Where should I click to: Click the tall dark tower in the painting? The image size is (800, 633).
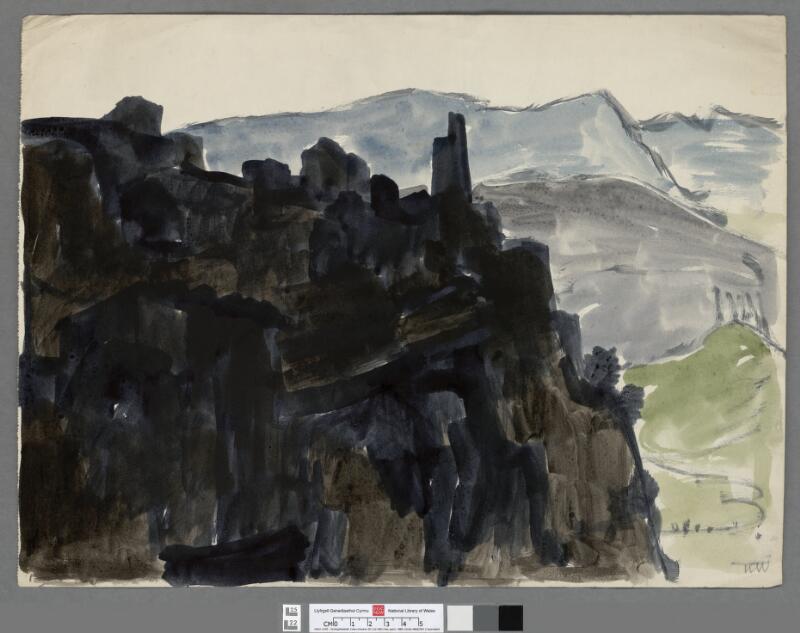click(x=452, y=156)
